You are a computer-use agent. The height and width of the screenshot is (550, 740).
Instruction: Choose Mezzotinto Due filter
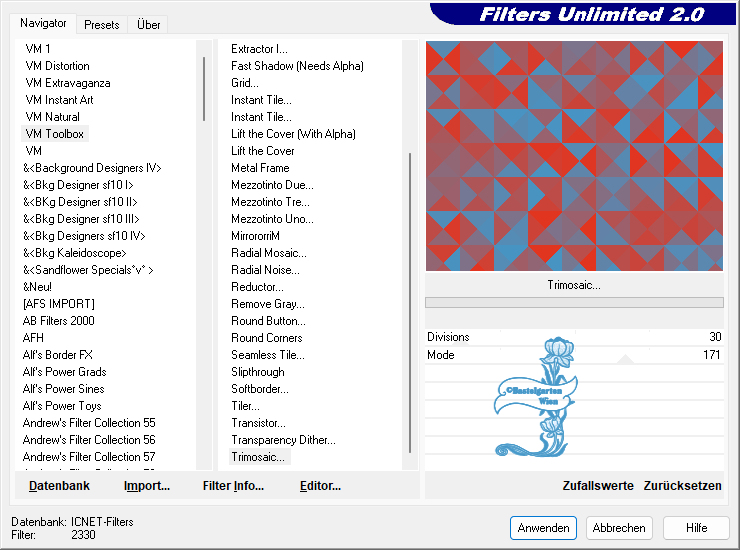pyautogui.click(x=272, y=185)
